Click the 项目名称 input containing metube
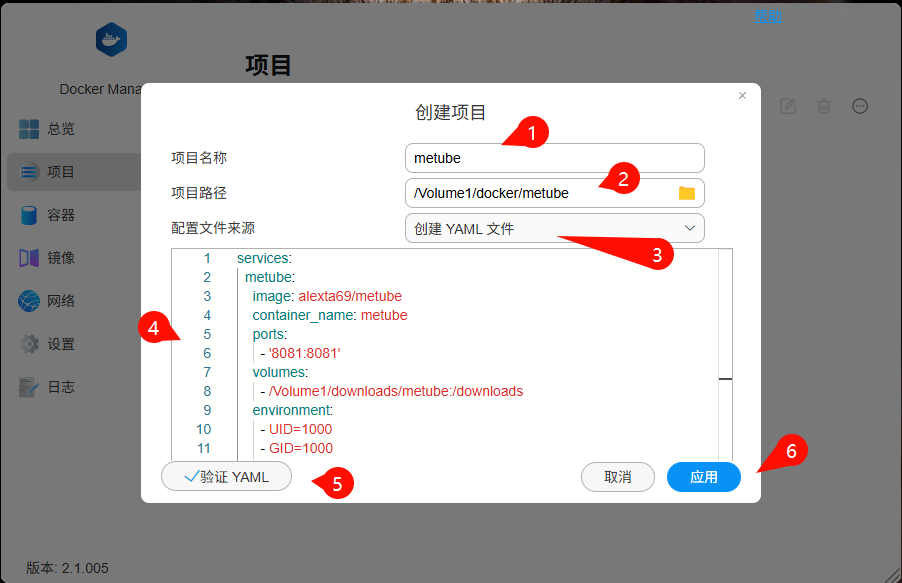This screenshot has height=583, width=902. coord(555,158)
